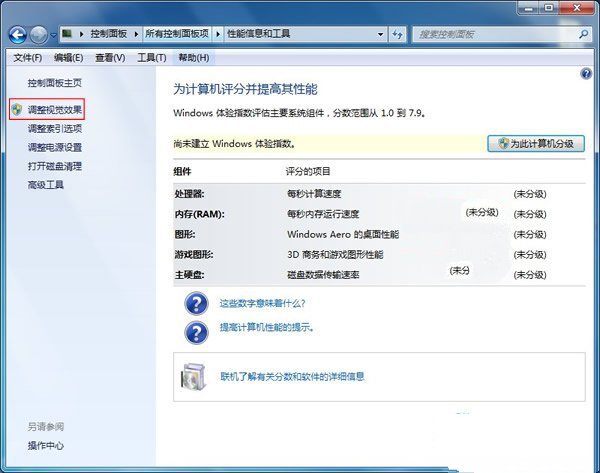The width and height of the screenshot is (600, 473).
Task: Click shield icon beside 调整视觉效果
Action: click(16, 110)
